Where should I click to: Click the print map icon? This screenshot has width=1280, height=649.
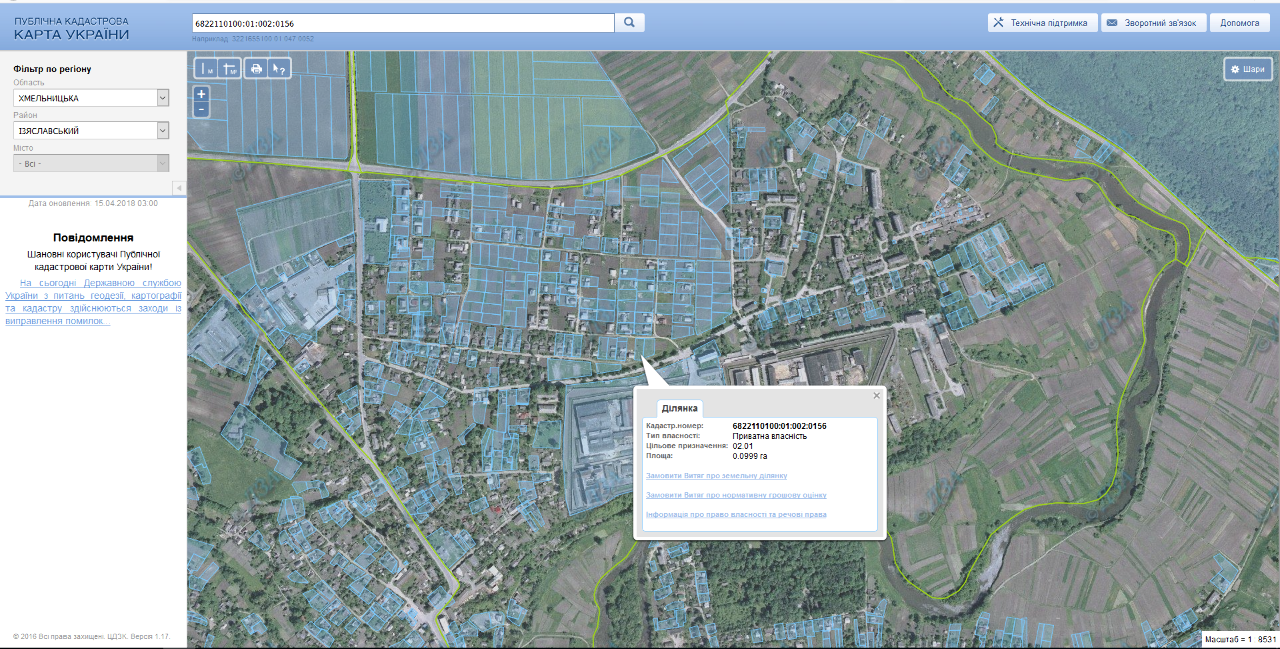[x=256, y=69]
